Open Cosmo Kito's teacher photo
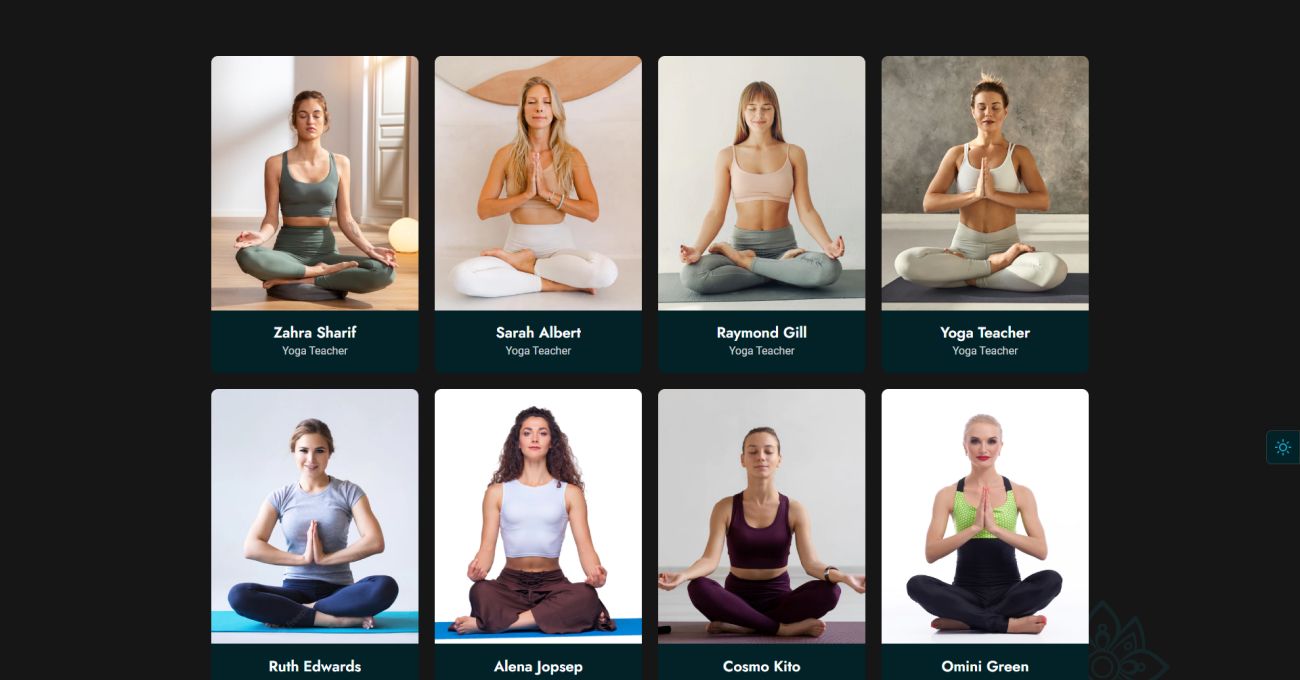The height and width of the screenshot is (680, 1300). coord(762,516)
